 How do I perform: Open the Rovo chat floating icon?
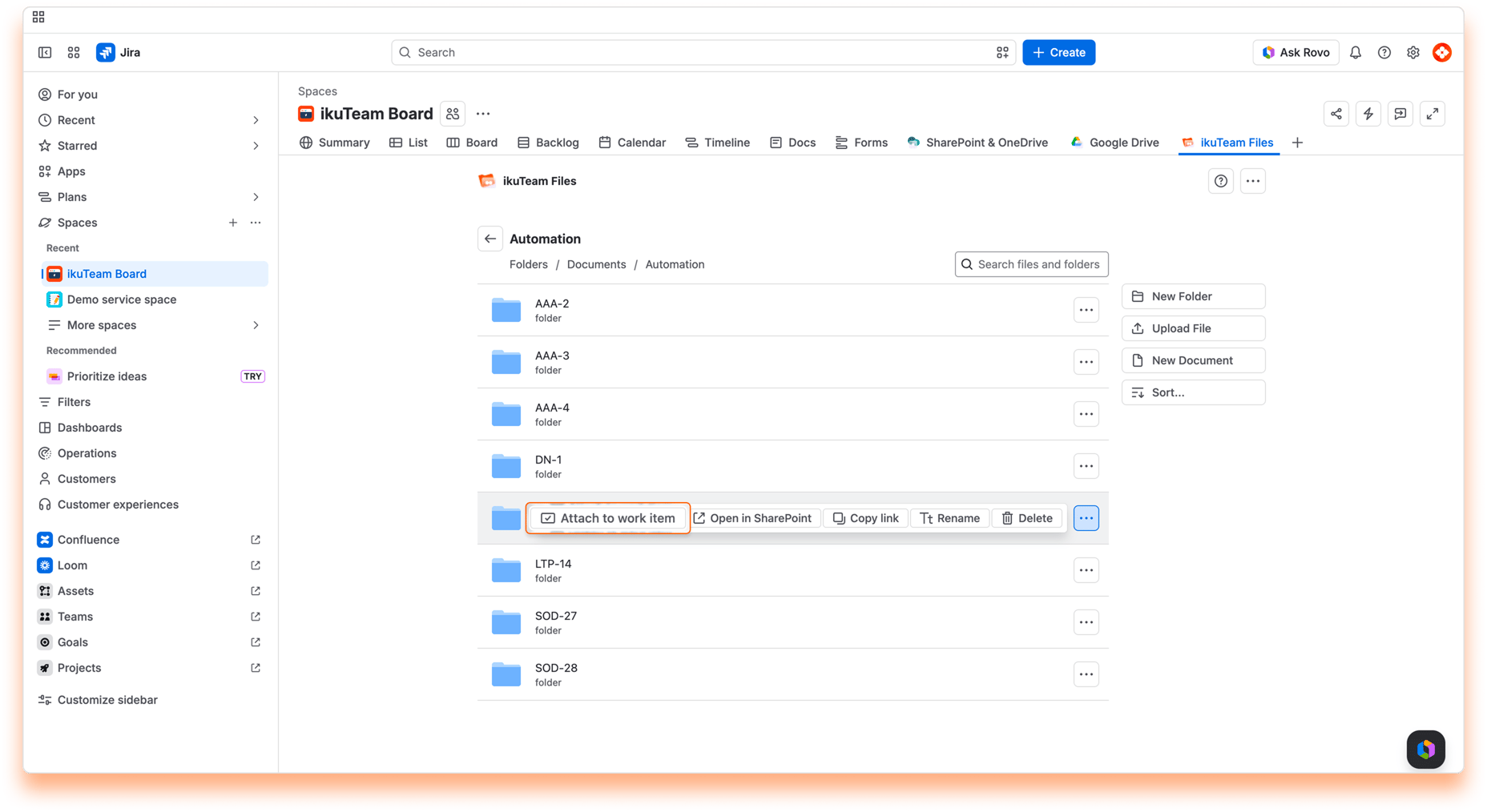[1426, 750]
